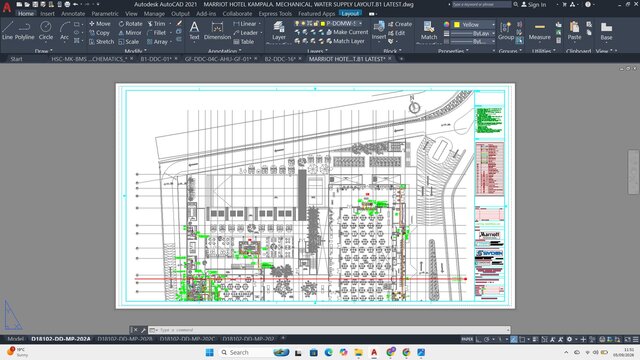Click Match Properties tool

tap(429, 31)
